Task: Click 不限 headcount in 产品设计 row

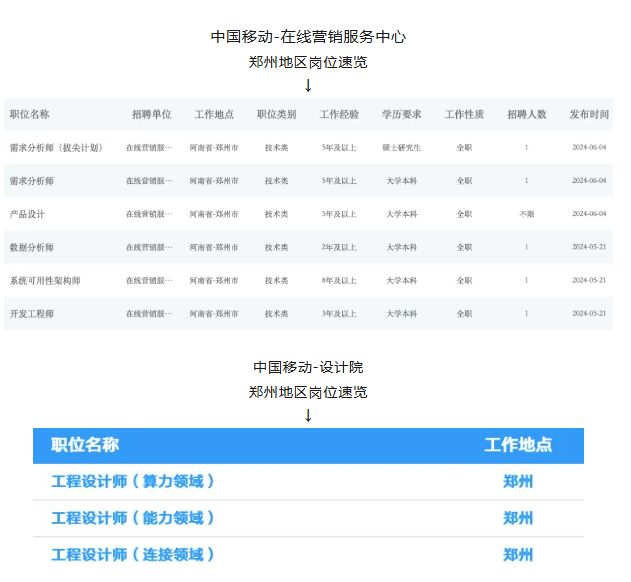Action: click(527, 214)
